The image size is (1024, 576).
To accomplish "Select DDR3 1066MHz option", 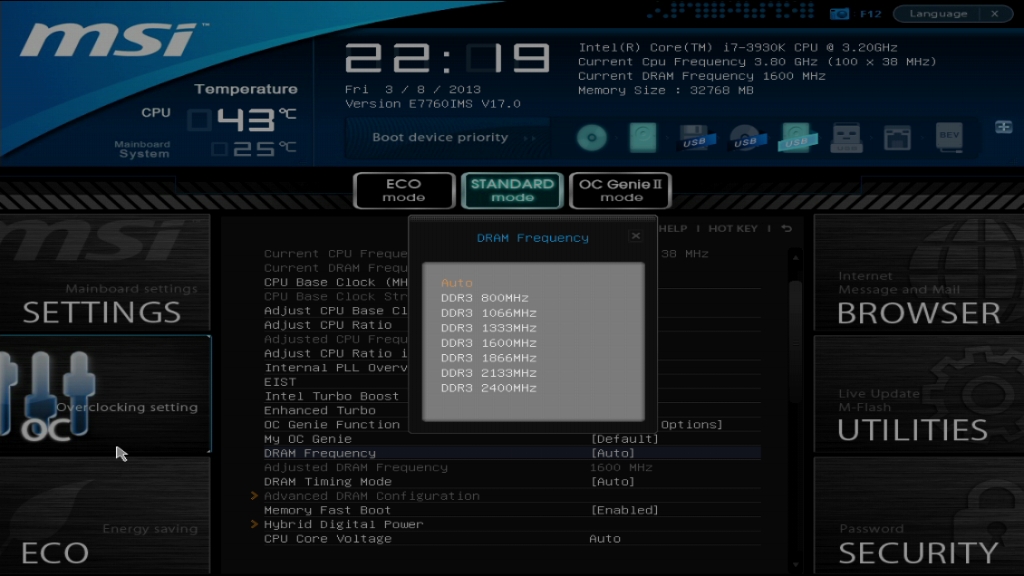I will click(488, 313).
